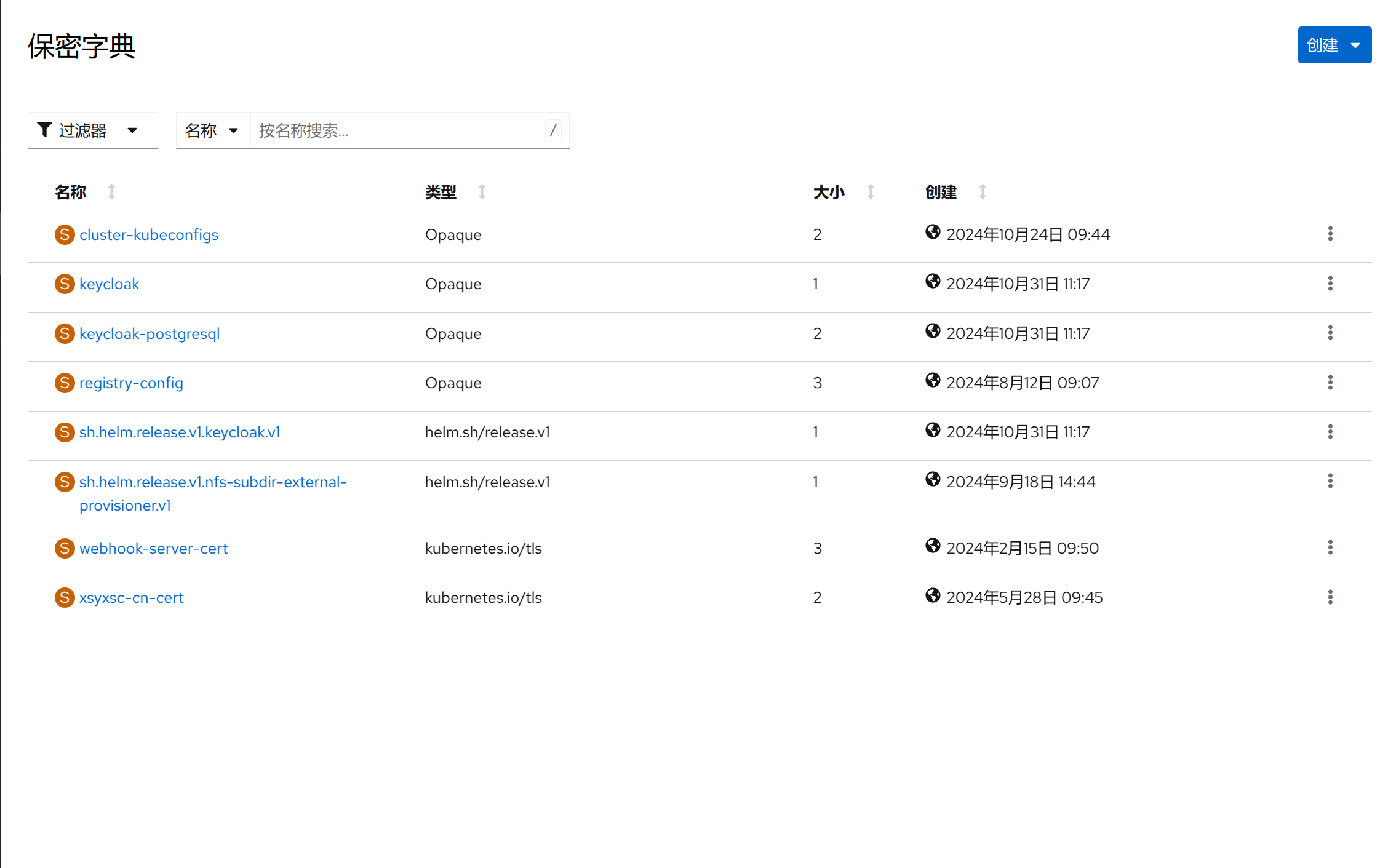Open kebab menu for cluster-kubeconfigs row

[x=1330, y=234]
